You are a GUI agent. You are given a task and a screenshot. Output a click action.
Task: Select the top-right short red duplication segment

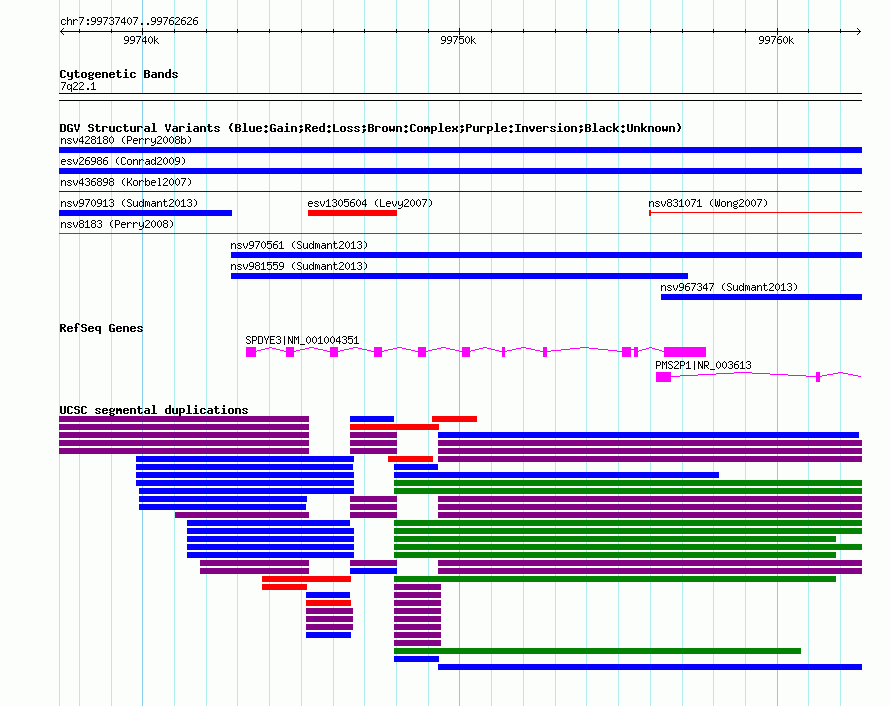coord(454,419)
